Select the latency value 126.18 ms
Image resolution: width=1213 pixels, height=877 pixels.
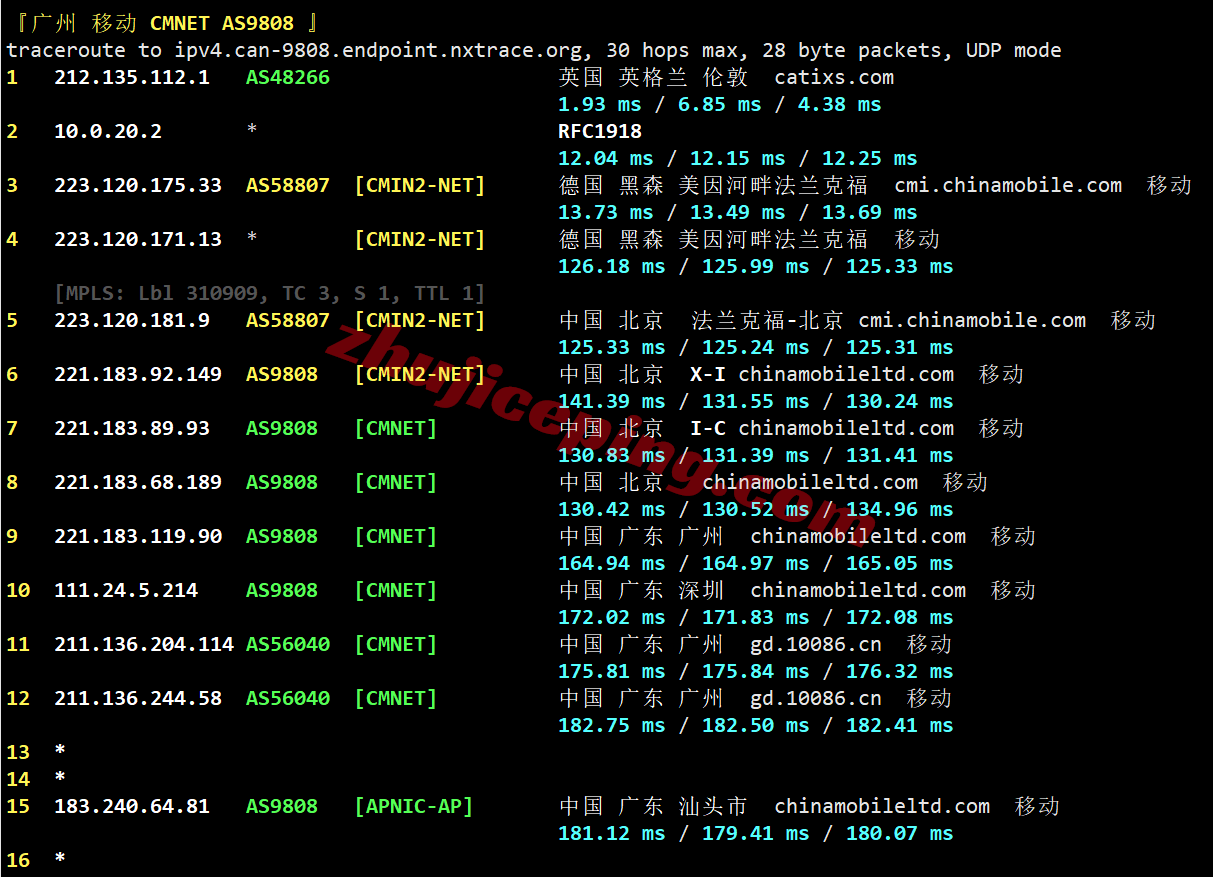(x=612, y=266)
